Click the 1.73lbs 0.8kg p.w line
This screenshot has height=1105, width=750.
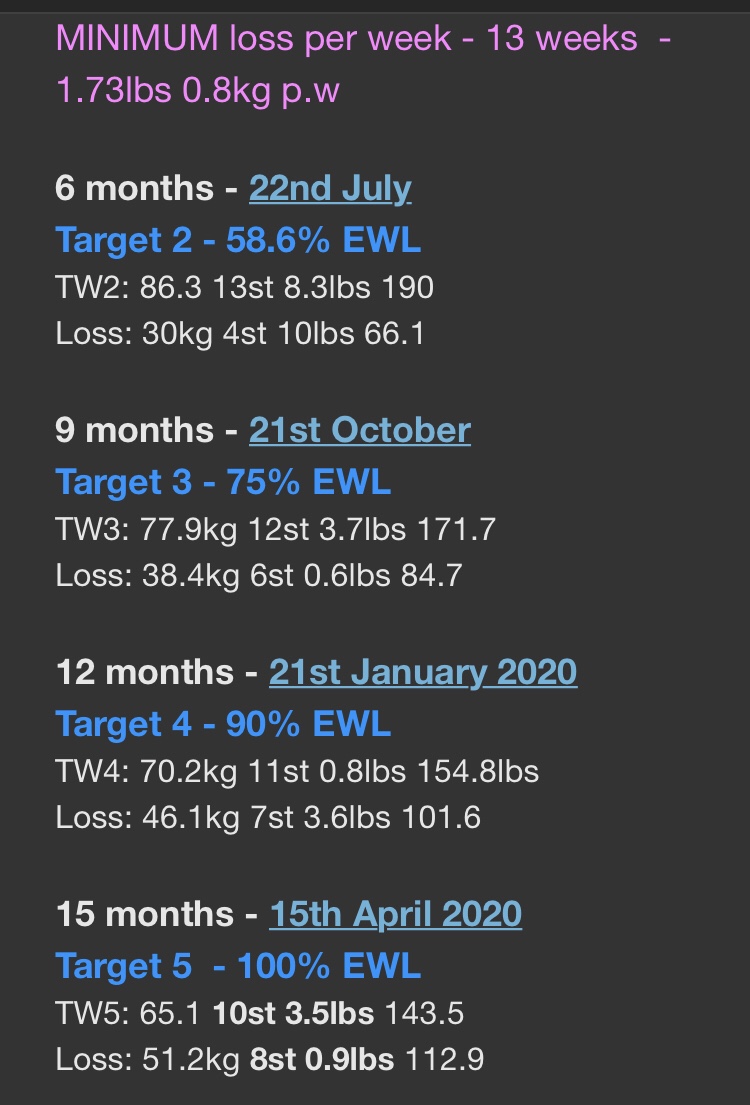pos(197,91)
